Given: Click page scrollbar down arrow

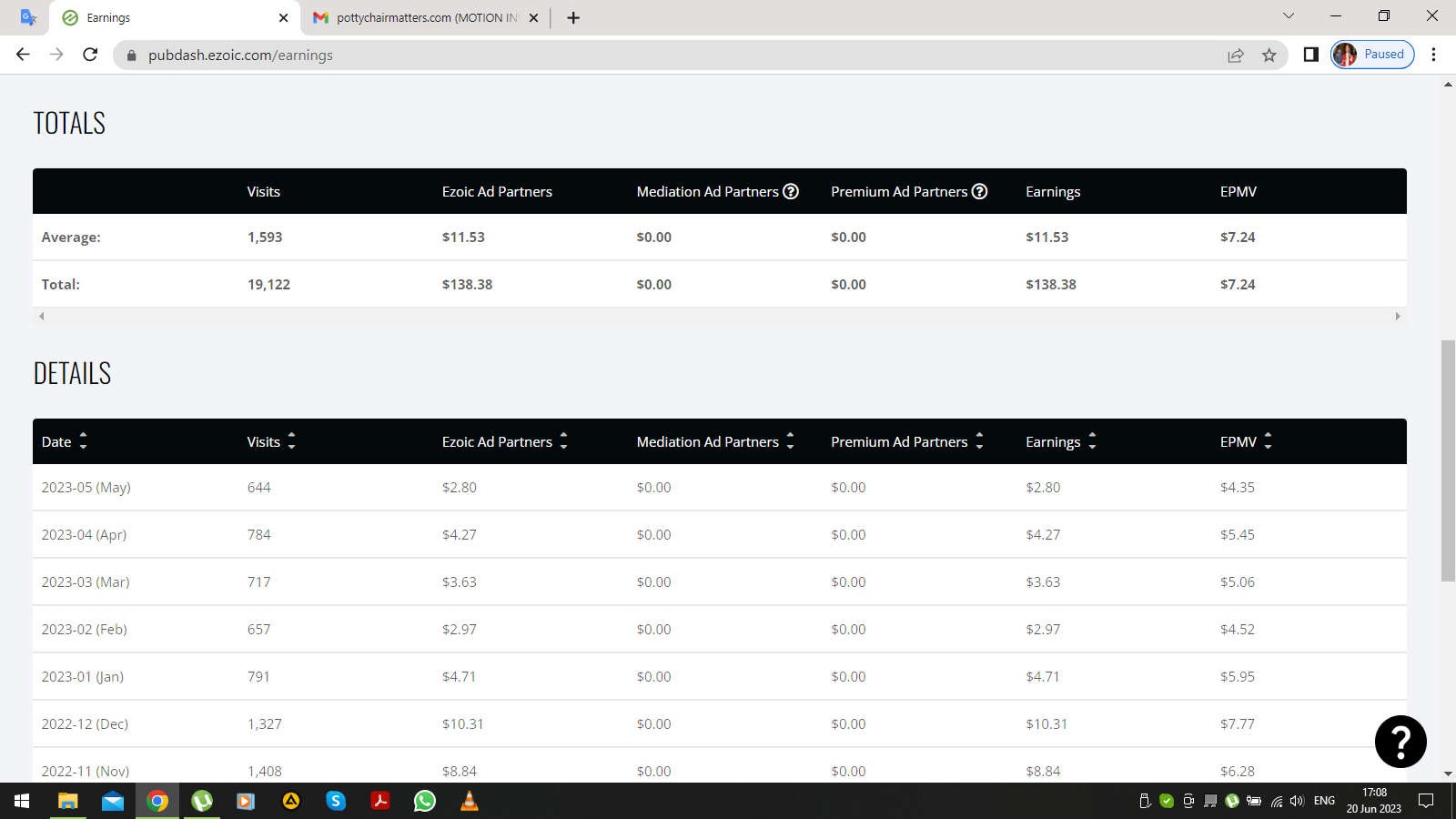Looking at the screenshot, I should pos(1448,774).
